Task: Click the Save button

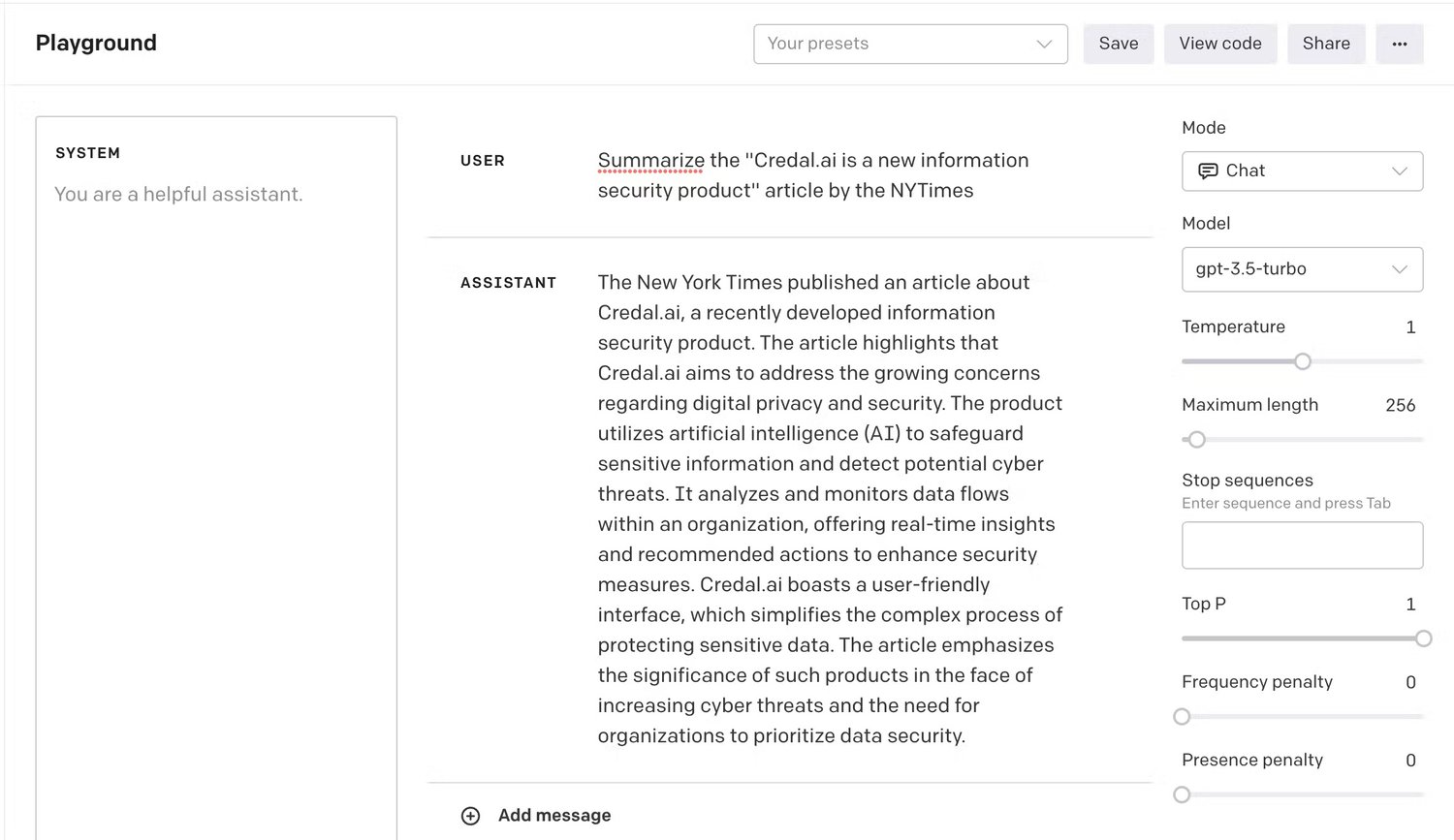Action: (1118, 44)
